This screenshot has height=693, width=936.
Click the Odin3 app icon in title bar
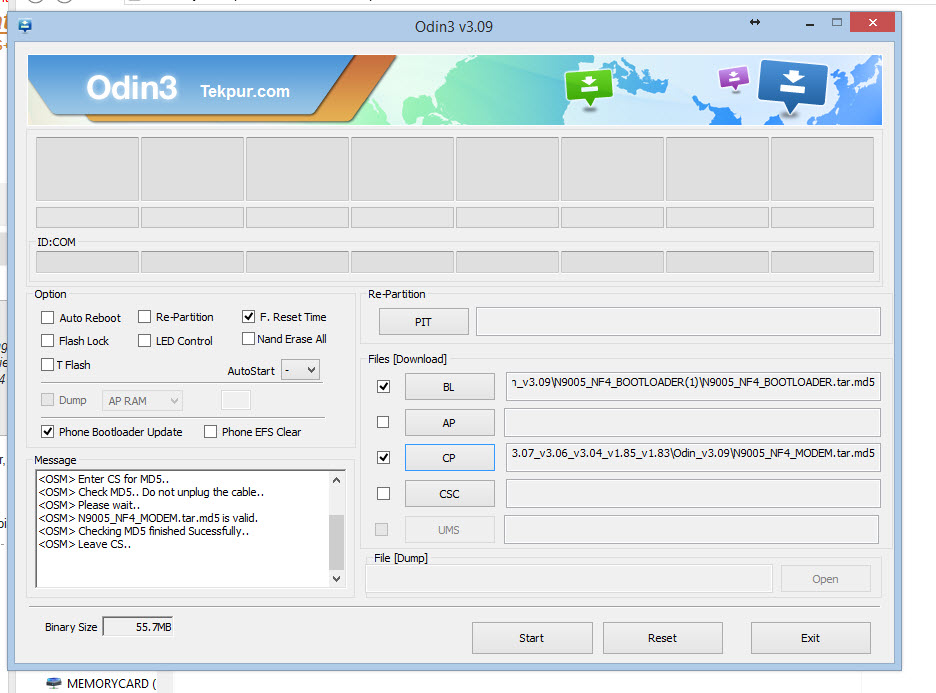click(x=25, y=26)
